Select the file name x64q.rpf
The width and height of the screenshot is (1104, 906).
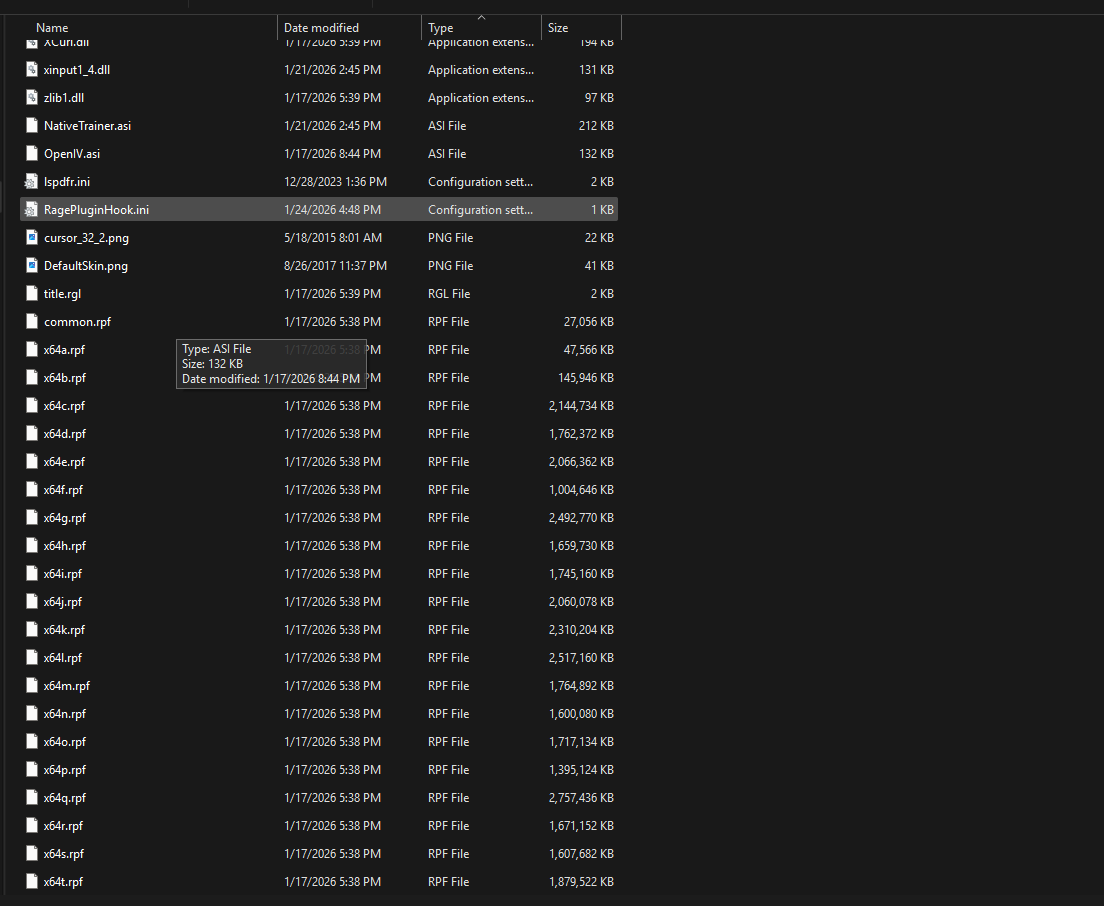[x=65, y=798]
